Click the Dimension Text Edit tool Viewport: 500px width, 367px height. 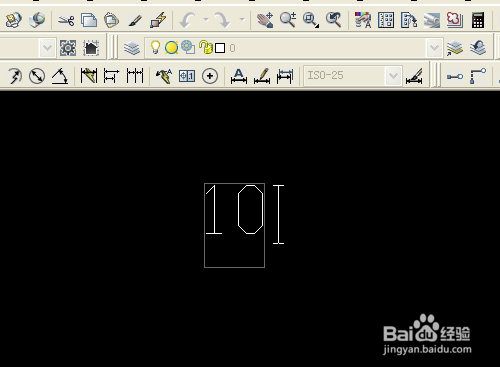pyautogui.click(x=262, y=76)
